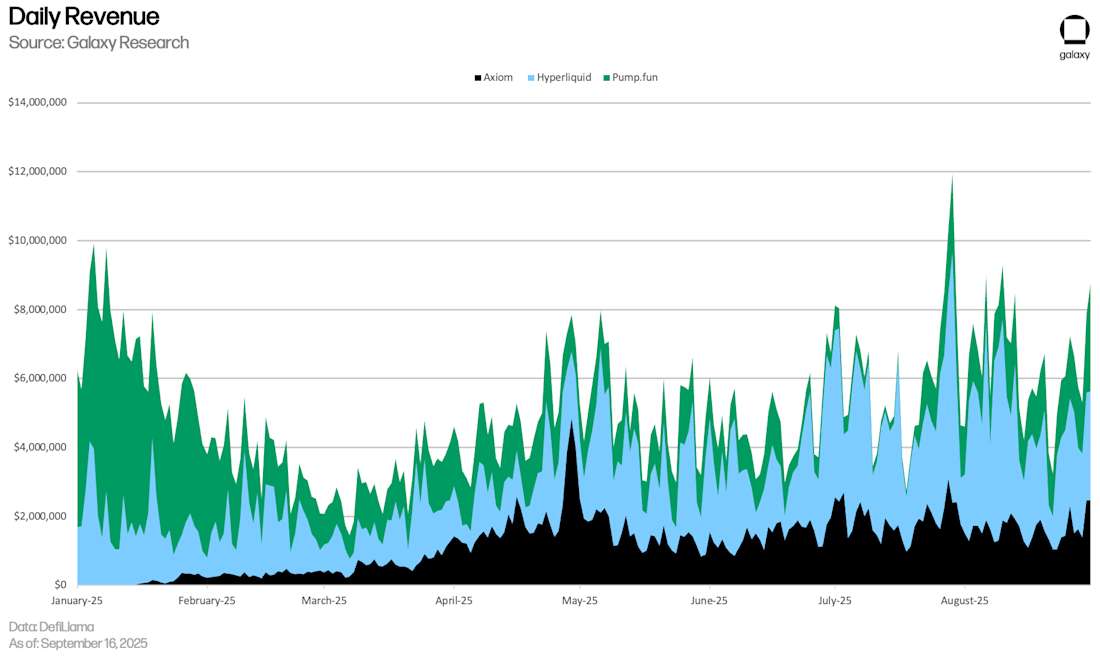Click the $0 y-axis label
Screen dimensions: 1100x658
[61, 584]
